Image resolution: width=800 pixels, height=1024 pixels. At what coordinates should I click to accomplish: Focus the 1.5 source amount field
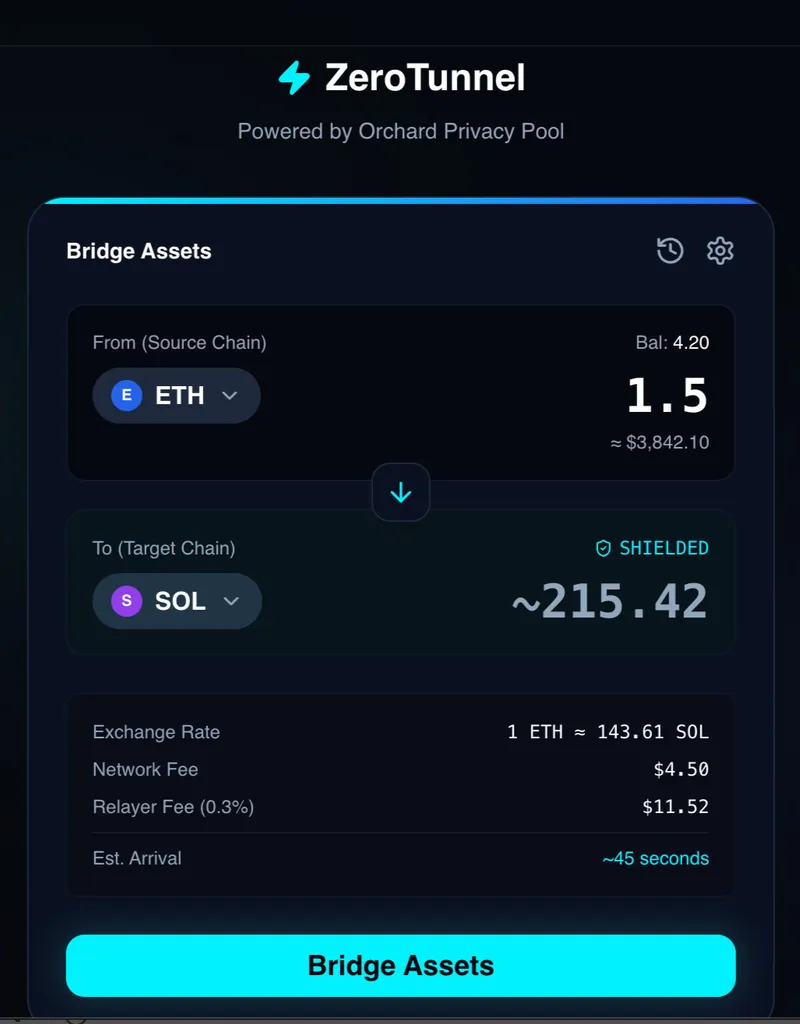point(667,396)
